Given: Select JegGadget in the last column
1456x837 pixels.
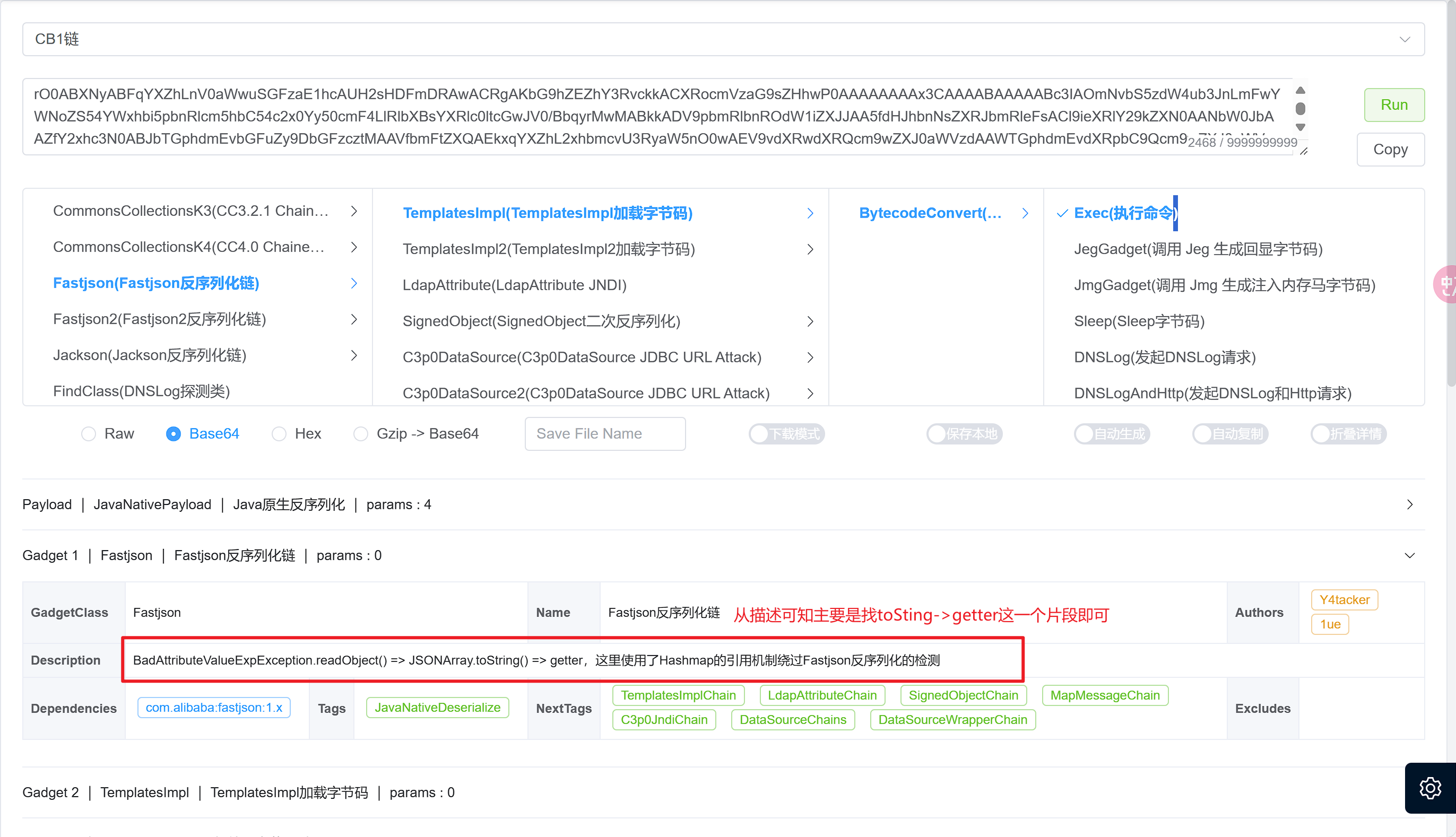Looking at the screenshot, I should 1198,249.
